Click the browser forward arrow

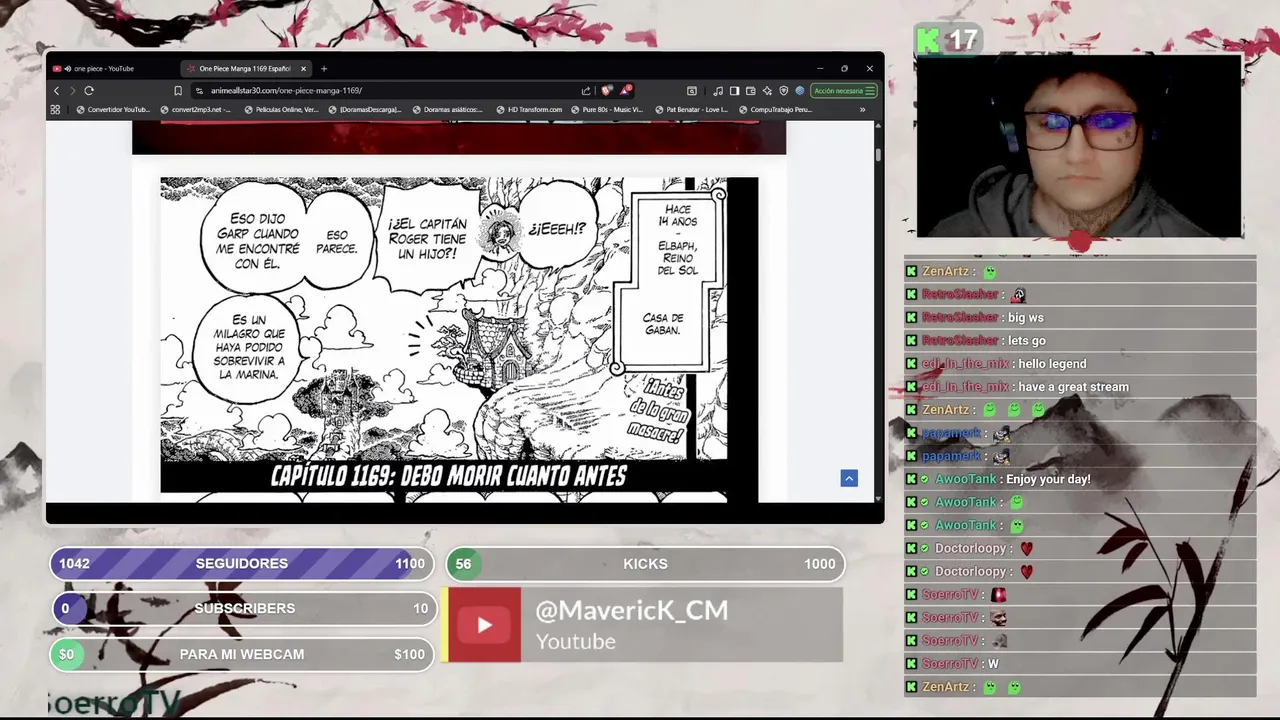tap(72, 91)
